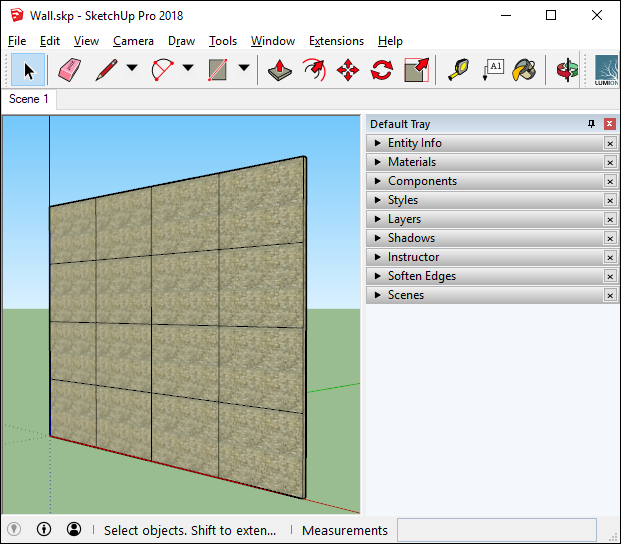
Task: Click the Text label tool
Action: click(x=492, y=69)
